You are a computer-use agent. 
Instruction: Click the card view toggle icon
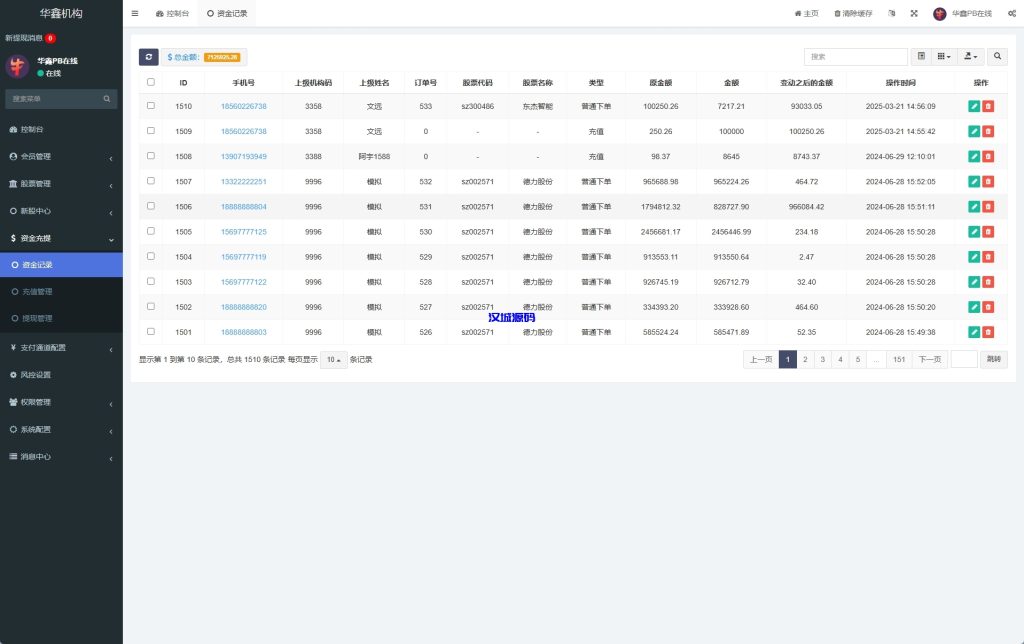point(921,57)
